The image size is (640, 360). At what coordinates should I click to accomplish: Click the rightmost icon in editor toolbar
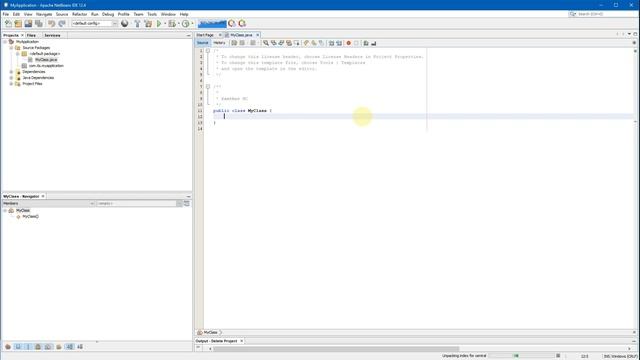pyautogui.click(x=373, y=43)
